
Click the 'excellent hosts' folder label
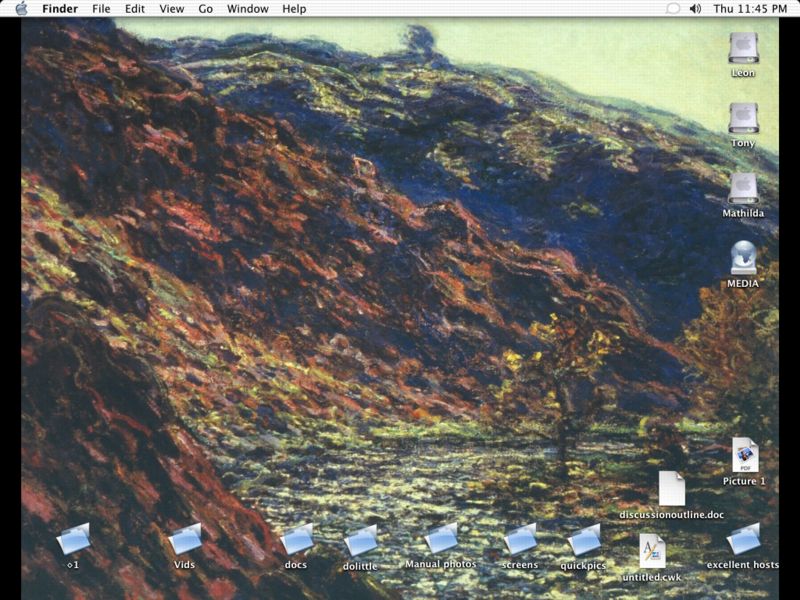coord(743,565)
